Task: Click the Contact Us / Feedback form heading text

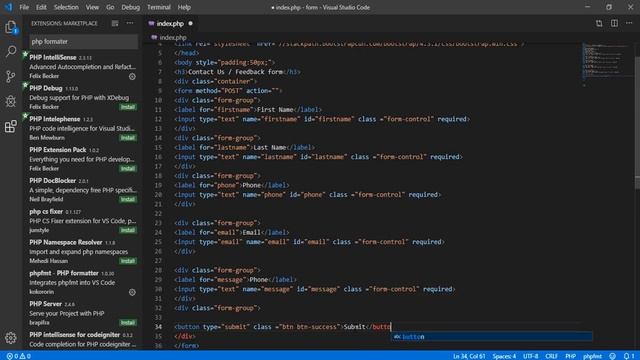Action: click(x=235, y=72)
